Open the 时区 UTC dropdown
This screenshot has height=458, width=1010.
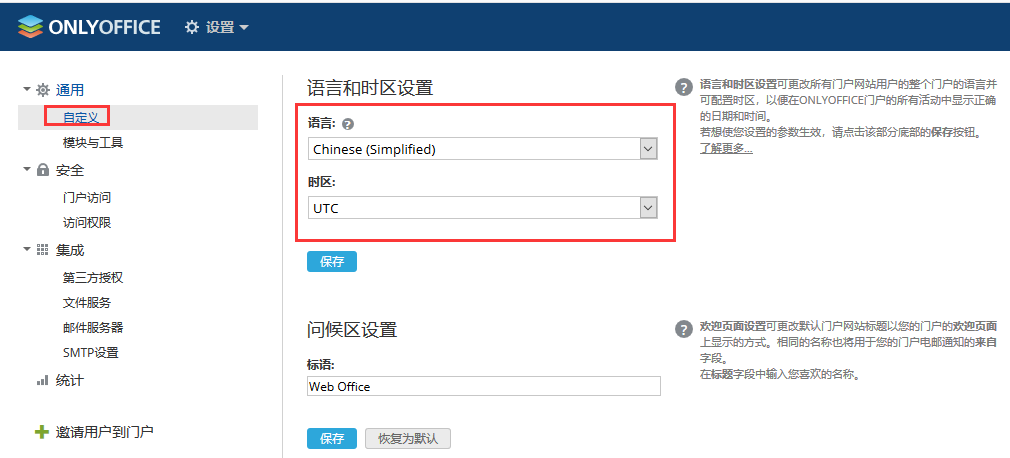[x=483, y=207]
